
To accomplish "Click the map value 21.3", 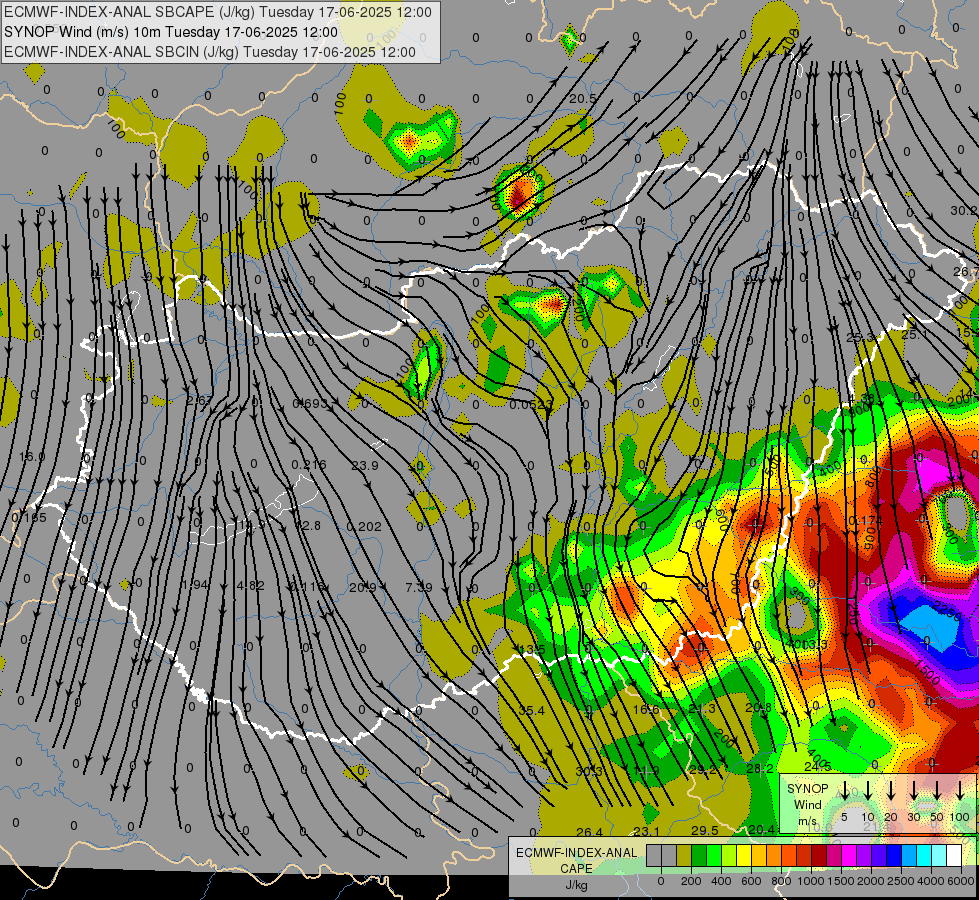I will [701, 709].
